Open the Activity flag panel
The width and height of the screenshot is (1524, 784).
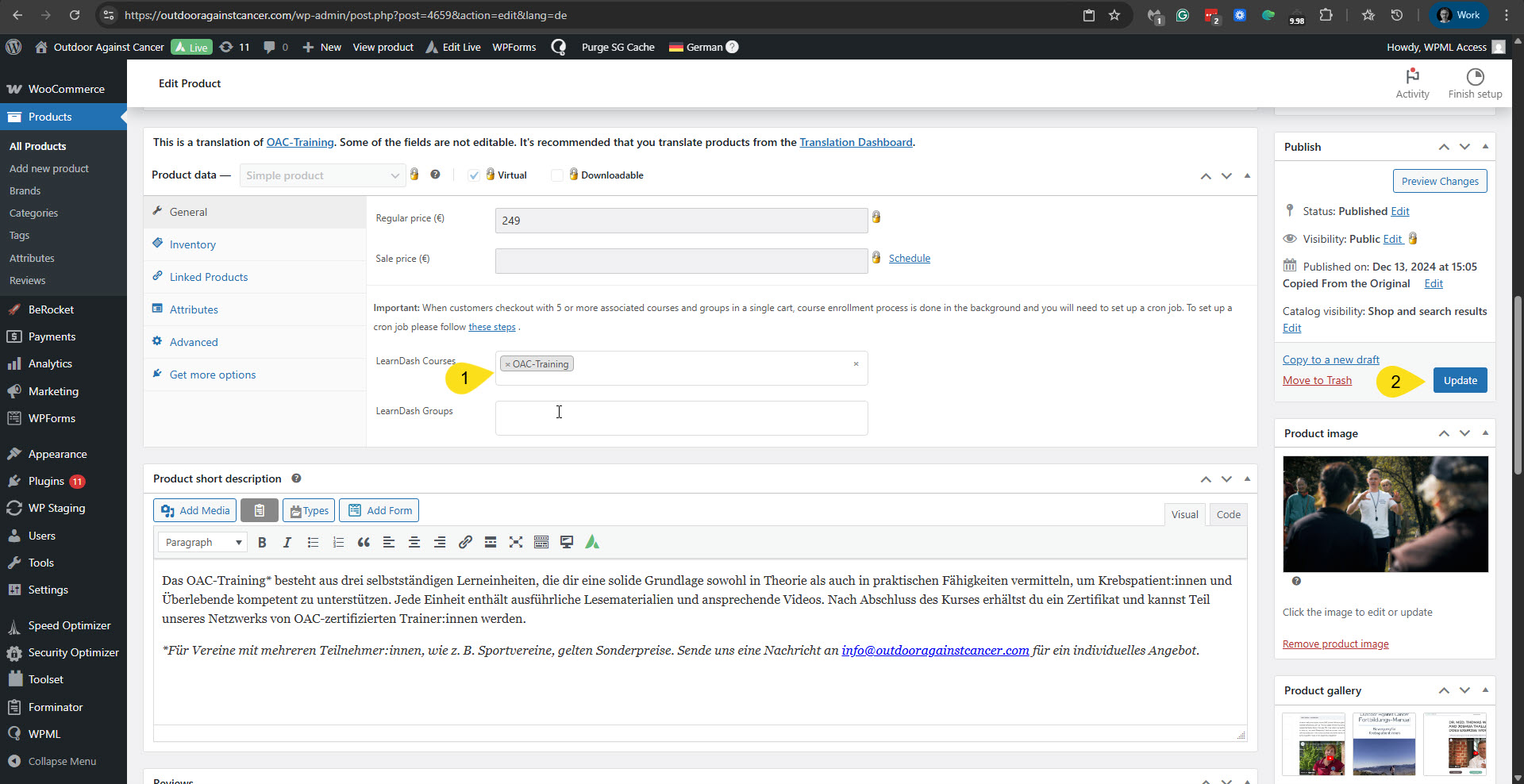pyautogui.click(x=1412, y=83)
